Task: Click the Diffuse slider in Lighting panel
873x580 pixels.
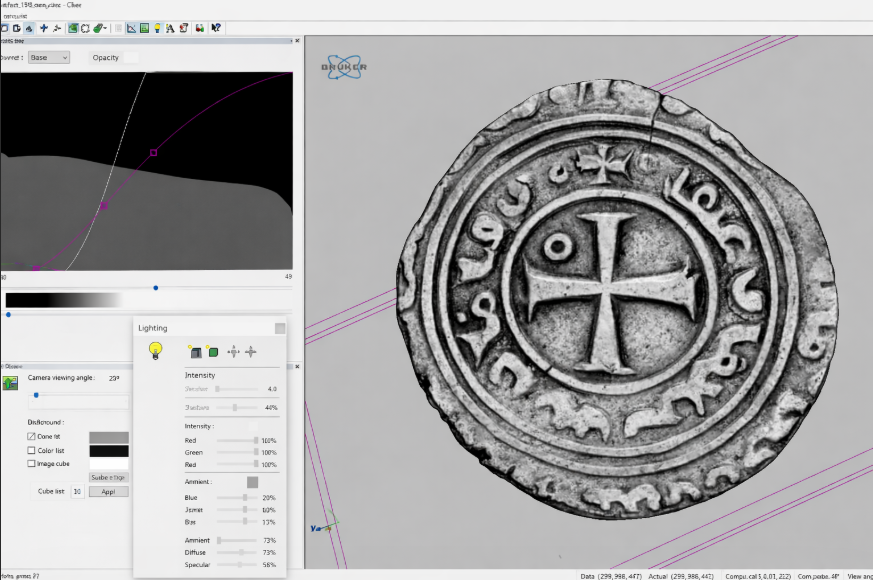Action: click(x=240, y=552)
